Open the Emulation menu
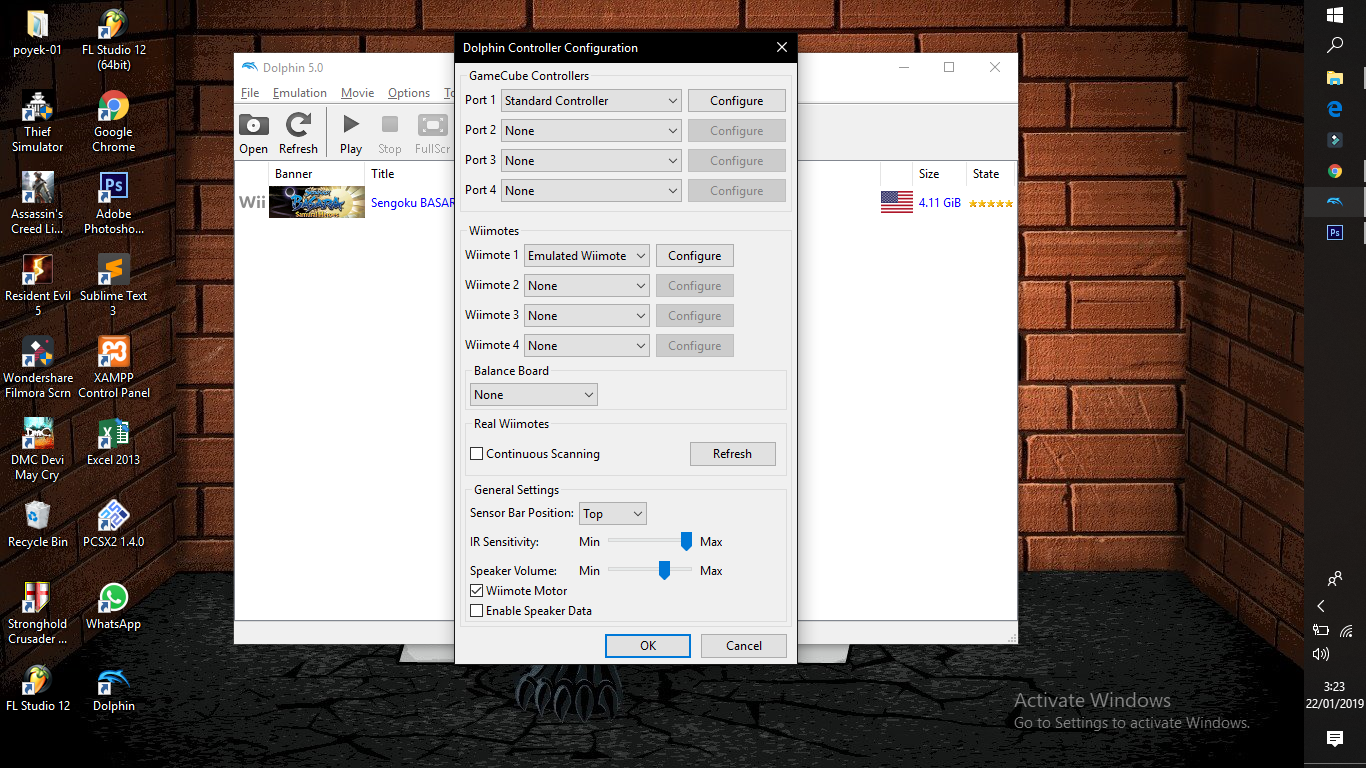1366x768 pixels. 299,93
